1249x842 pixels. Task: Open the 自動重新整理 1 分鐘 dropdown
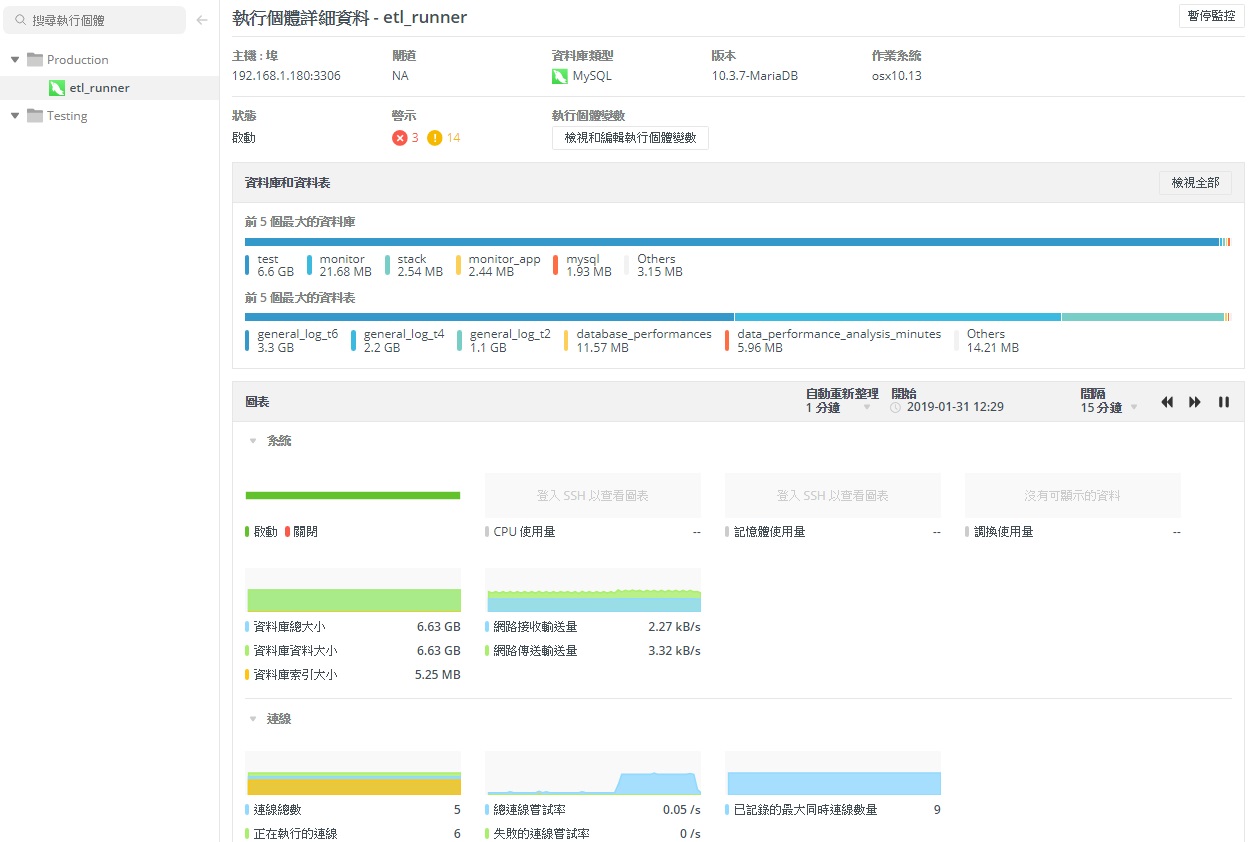point(866,408)
